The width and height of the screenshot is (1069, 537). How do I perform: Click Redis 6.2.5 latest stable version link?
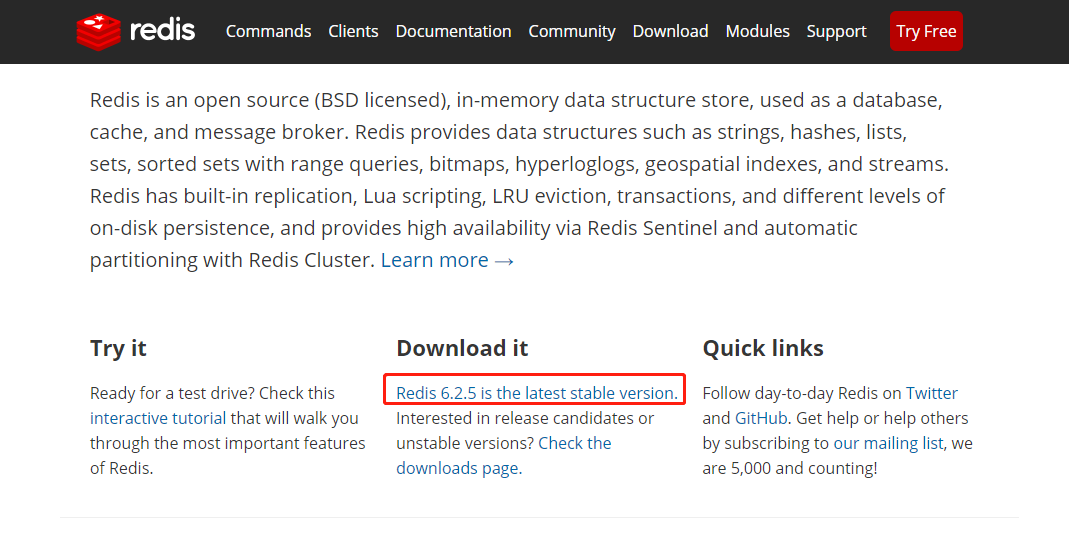(537, 393)
